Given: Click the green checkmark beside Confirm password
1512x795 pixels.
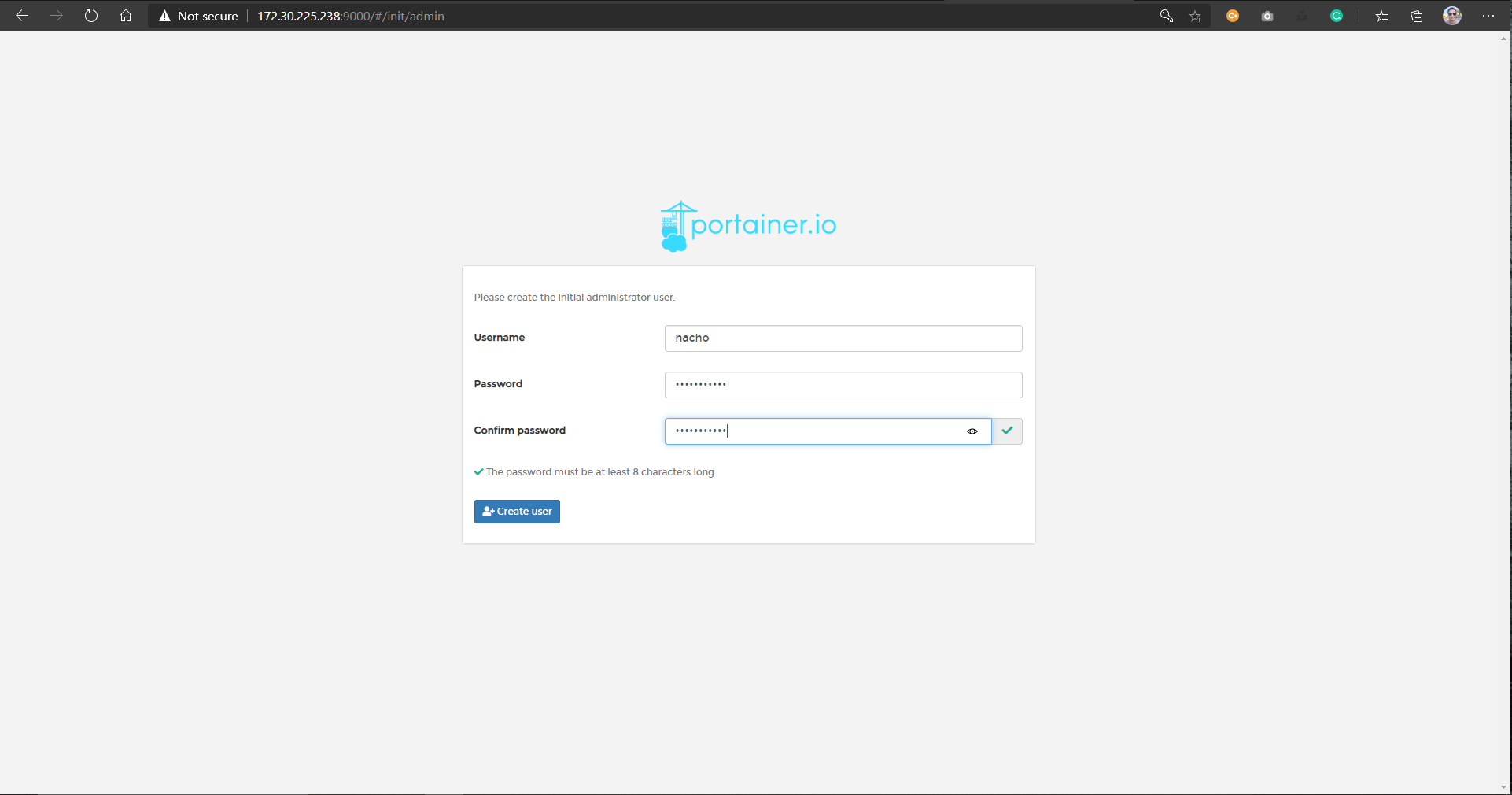Looking at the screenshot, I should tap(1007, 431).
